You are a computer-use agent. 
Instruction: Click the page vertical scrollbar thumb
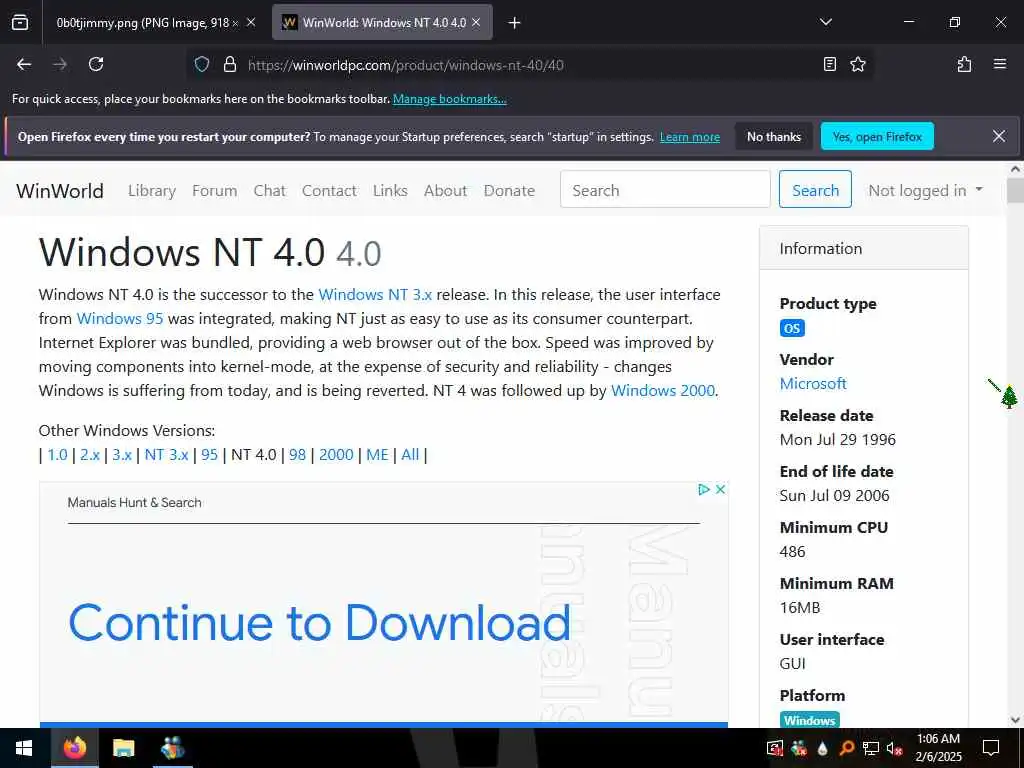(1015, 191)
